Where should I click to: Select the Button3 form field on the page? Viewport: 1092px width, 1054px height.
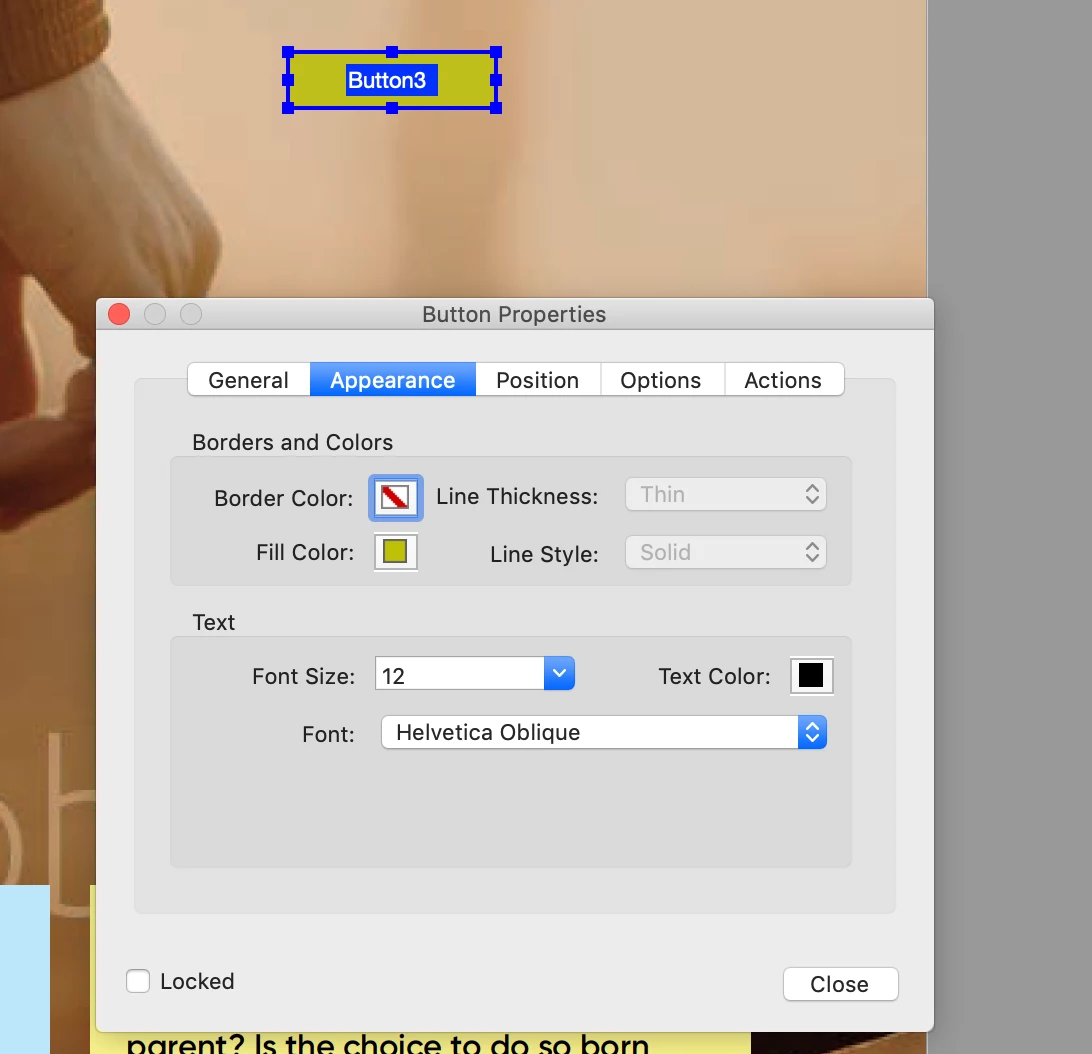tap(392, 80)
